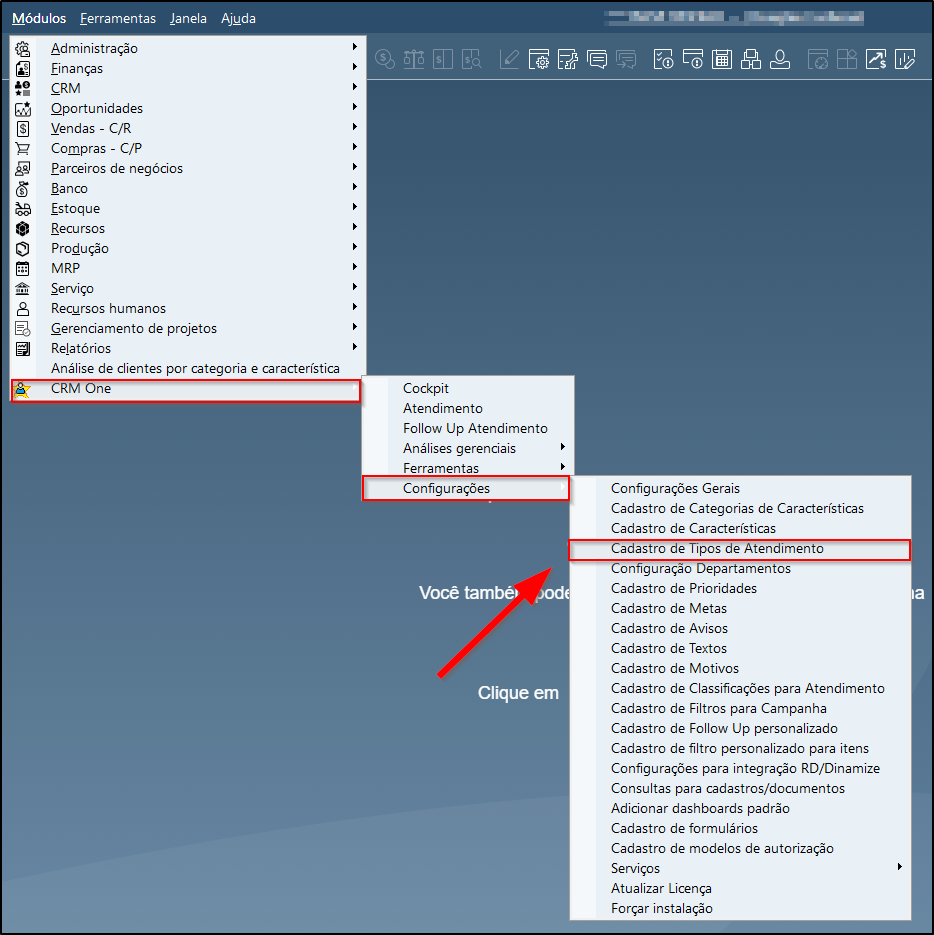Select Cadastro de Tipos de Atendimento

pos(717,549)
